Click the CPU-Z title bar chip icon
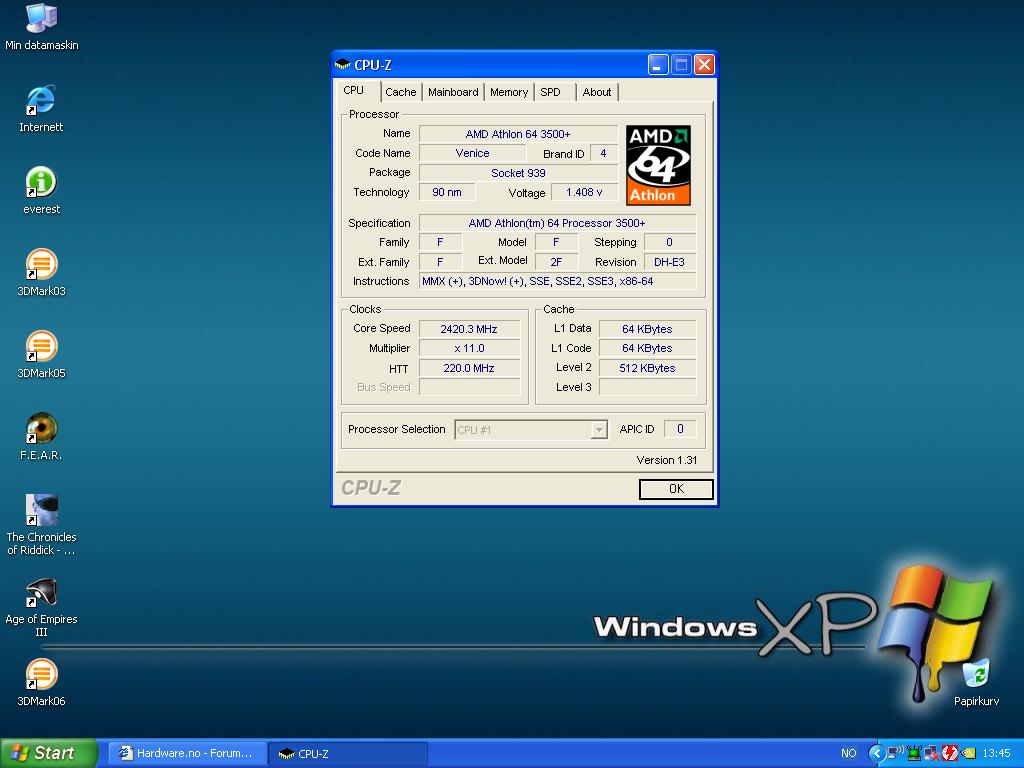Viewport: 1024px width, 768px height. pos(342,64)
